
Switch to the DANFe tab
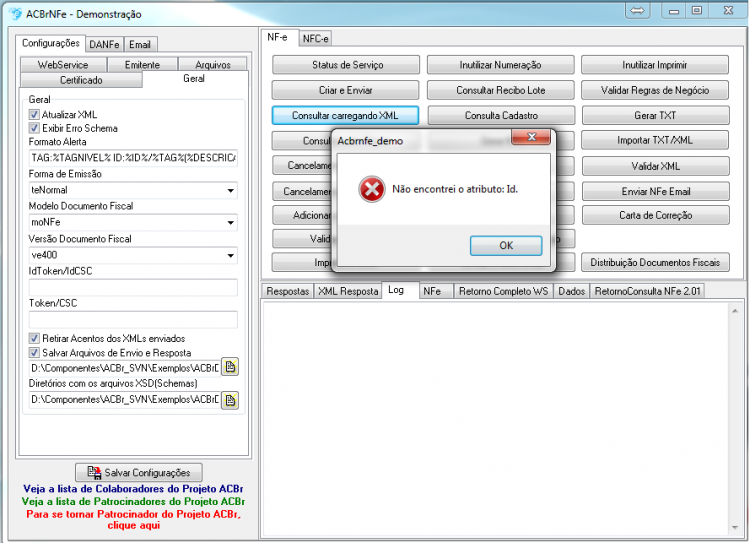pos(104,44)
